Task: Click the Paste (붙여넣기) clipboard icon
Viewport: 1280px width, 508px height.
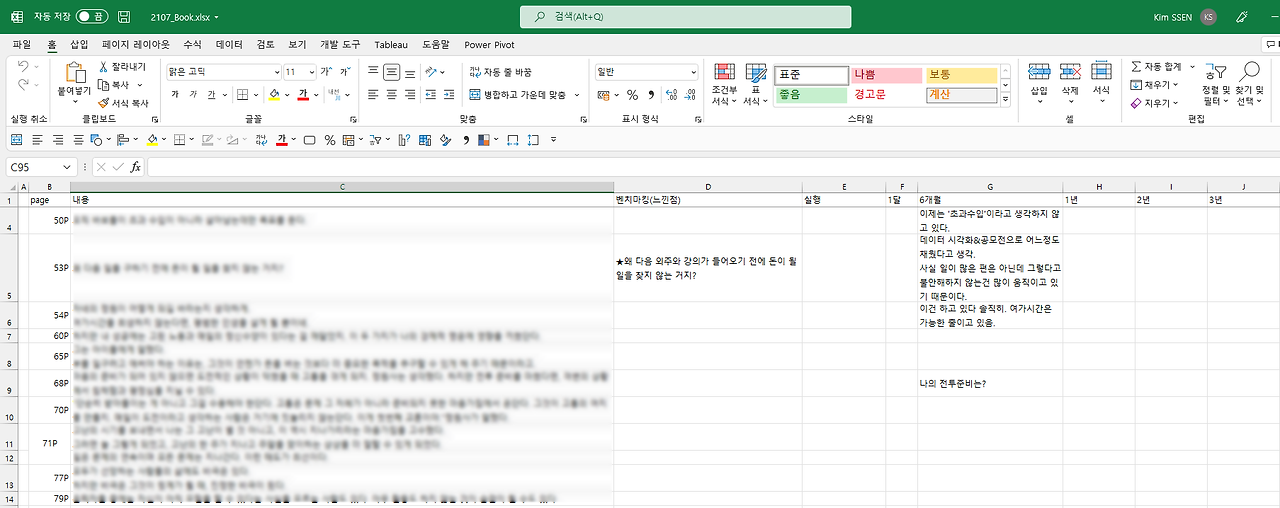Action: tap(75, 73)
